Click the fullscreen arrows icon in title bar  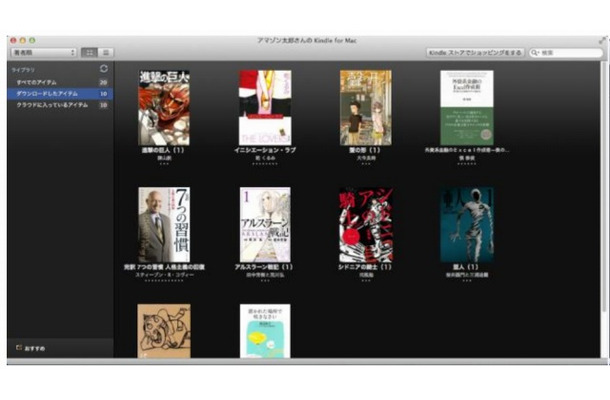602,40
